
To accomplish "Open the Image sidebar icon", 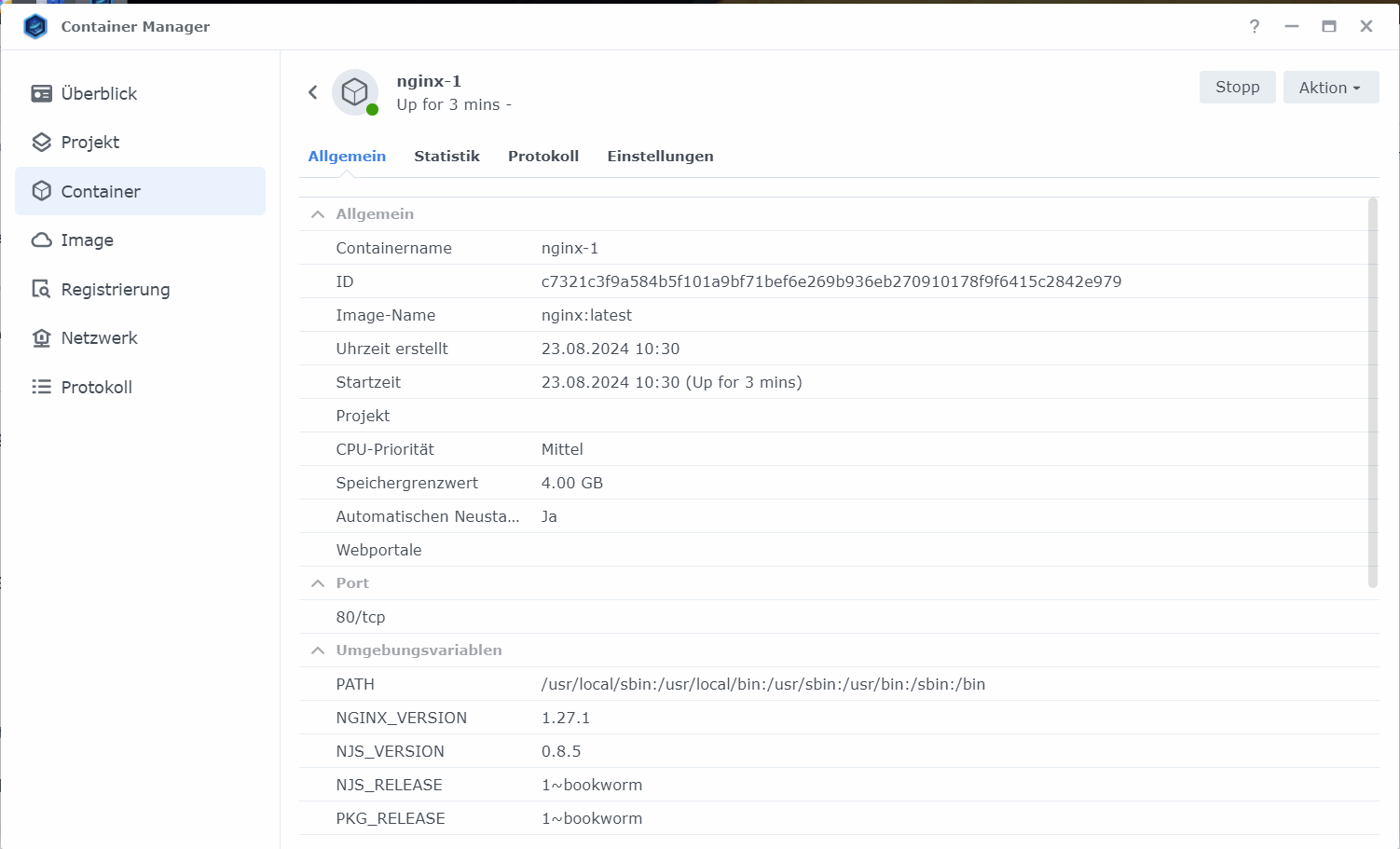I will tap(42, 240).
